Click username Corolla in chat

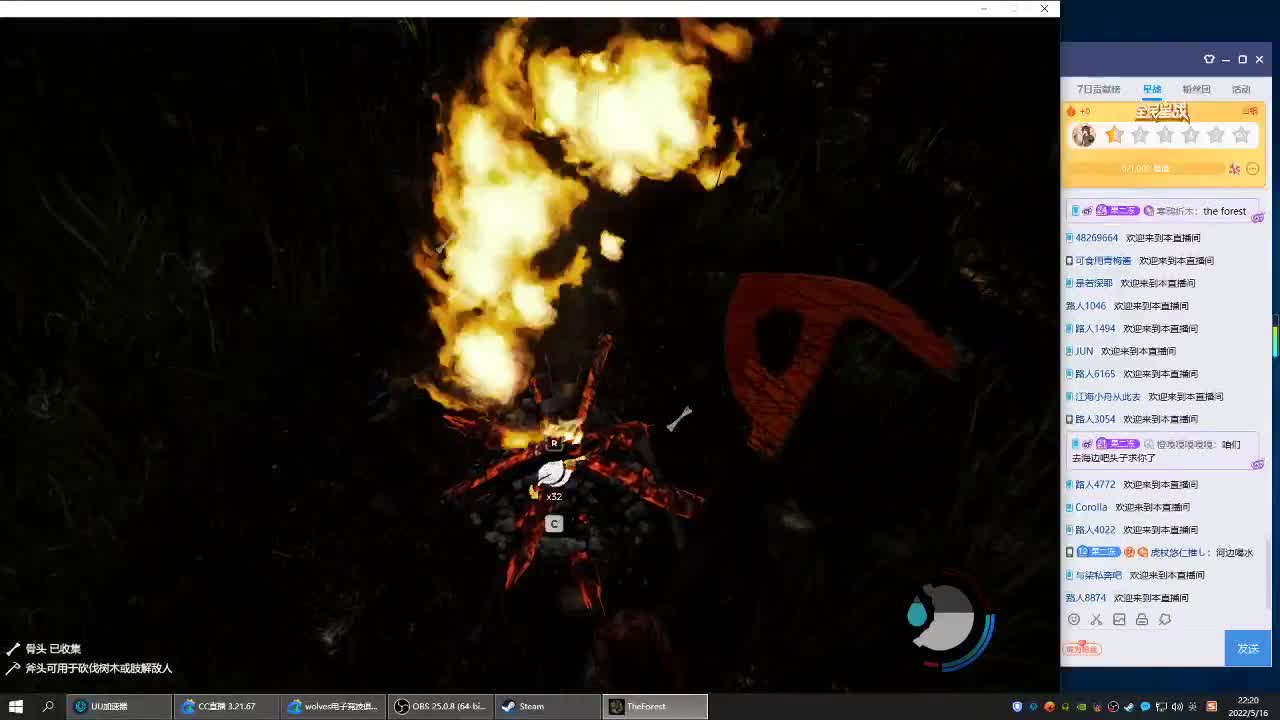coord(1091,507)
